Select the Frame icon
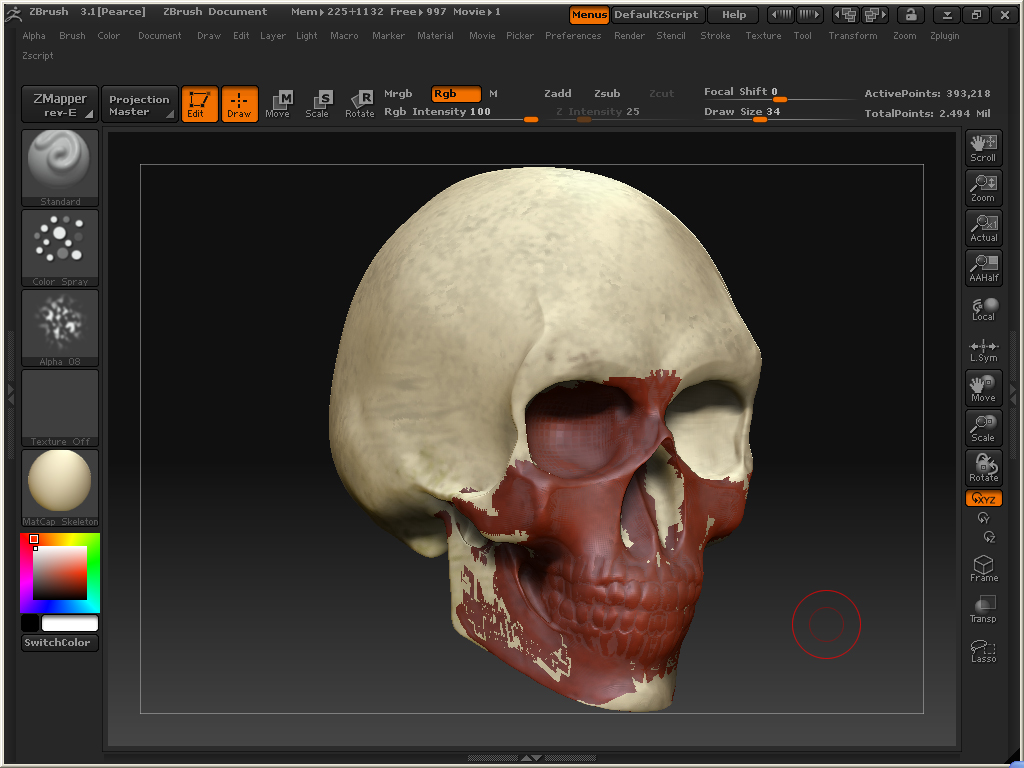The height and width of the screenshot is (768, 1024). (983, 569)
